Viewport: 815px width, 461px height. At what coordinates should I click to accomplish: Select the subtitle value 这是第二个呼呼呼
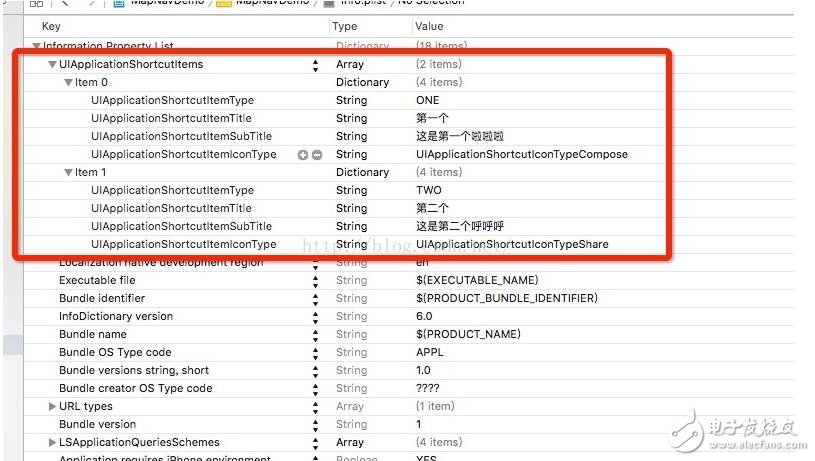point(460,227)
